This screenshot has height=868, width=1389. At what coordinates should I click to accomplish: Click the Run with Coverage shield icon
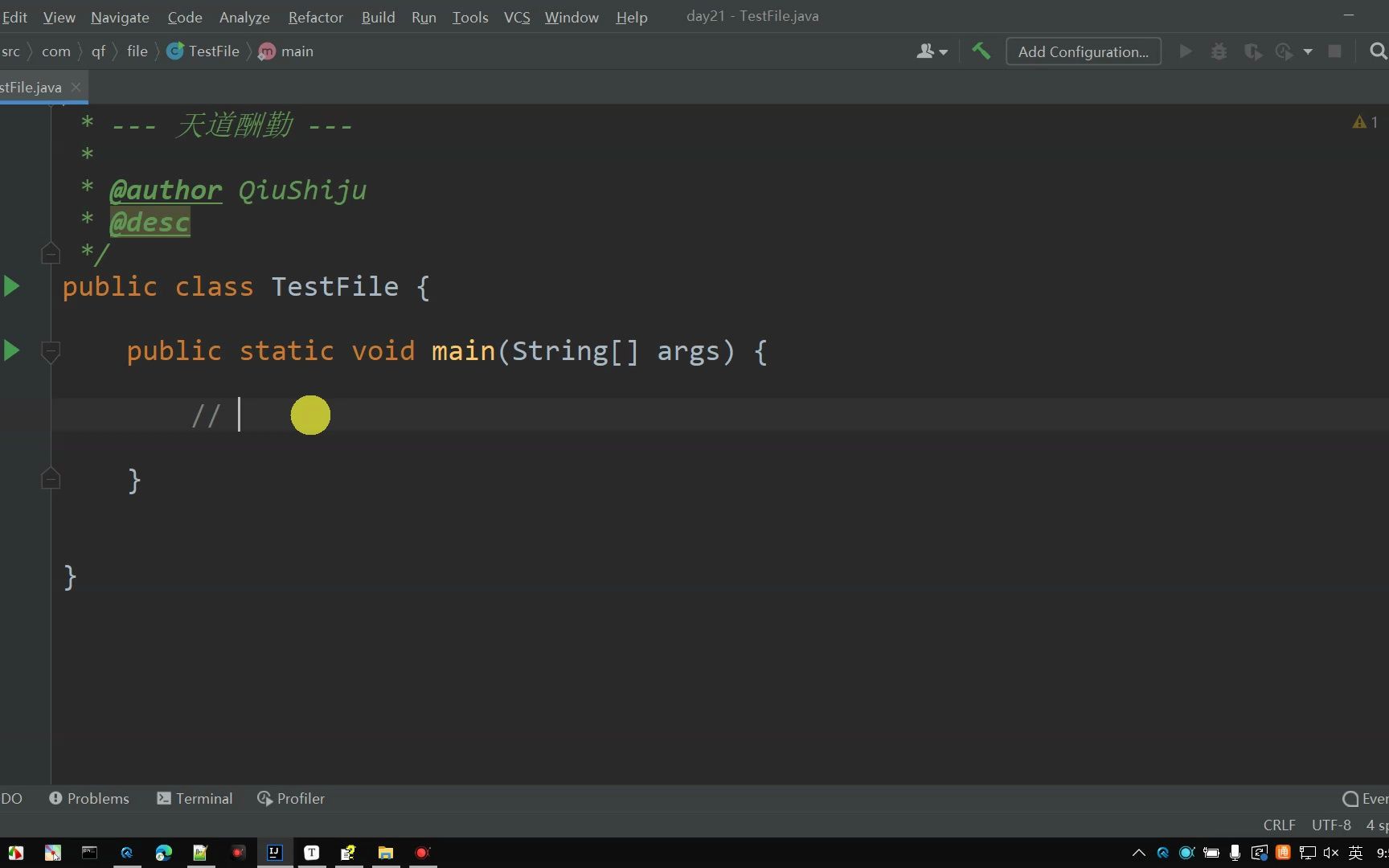coord(1252,51)
